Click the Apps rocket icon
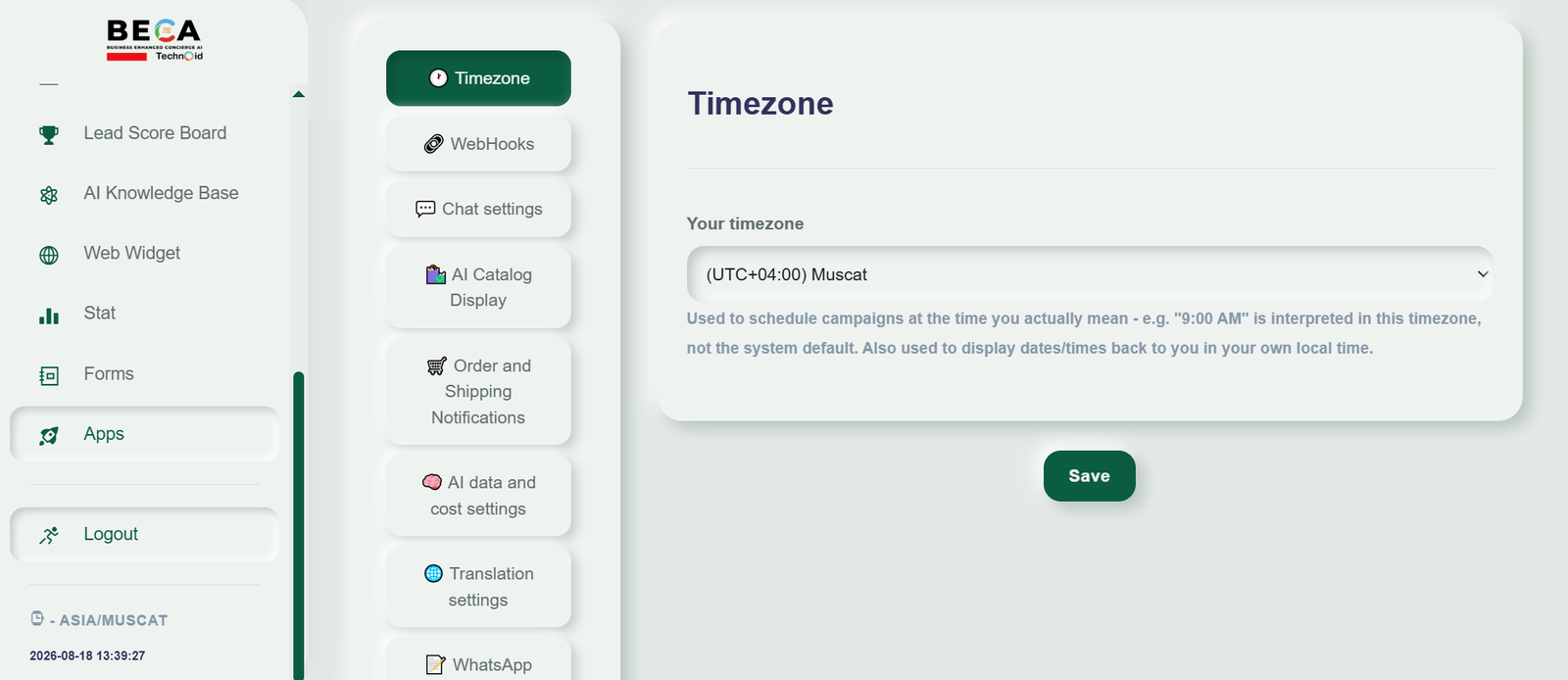Viewport: 1568px width, 680px height. click(49, 435)
